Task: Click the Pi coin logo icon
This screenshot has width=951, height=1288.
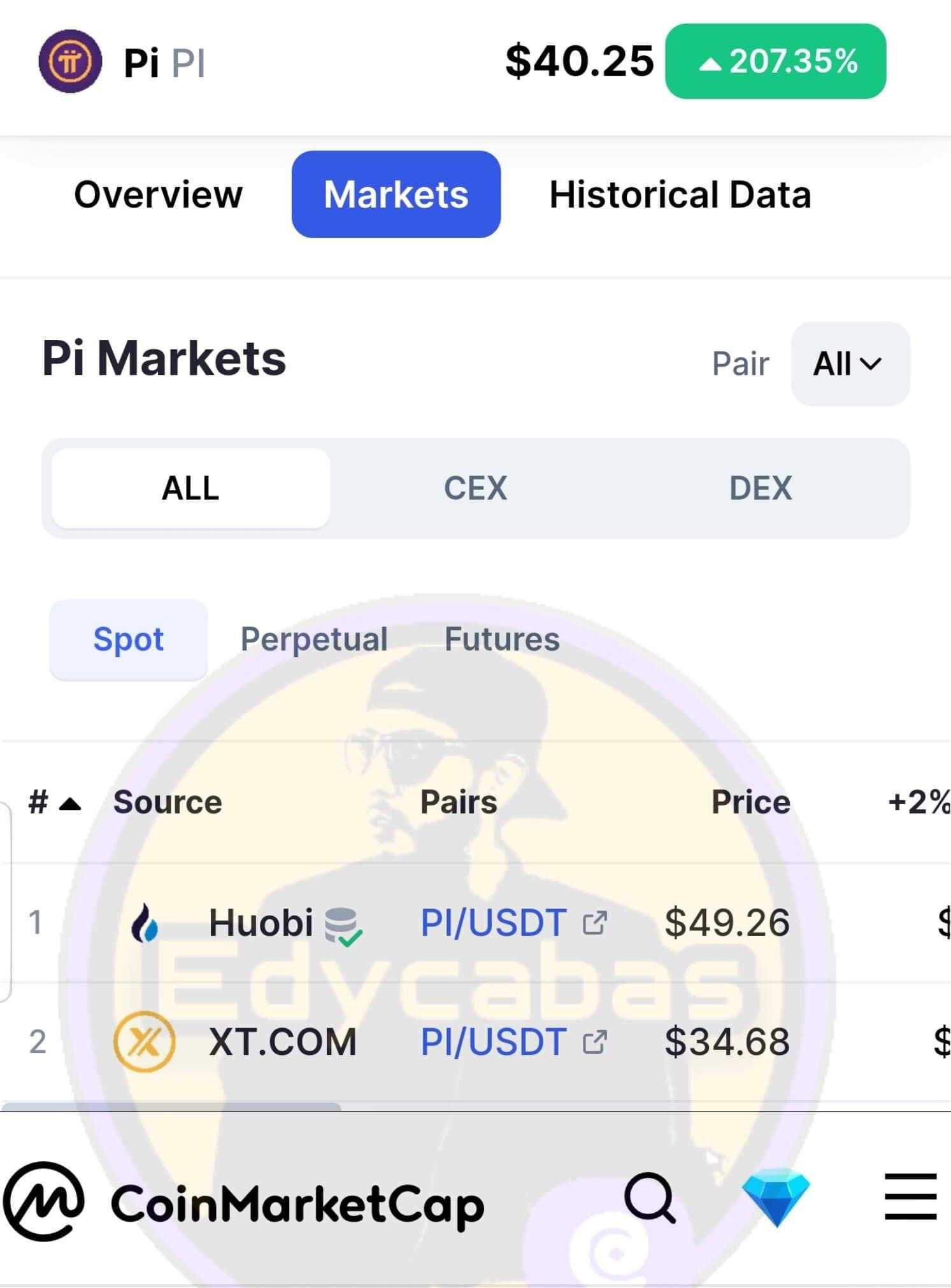Action: pyautogui.click(x=70, y=62)
